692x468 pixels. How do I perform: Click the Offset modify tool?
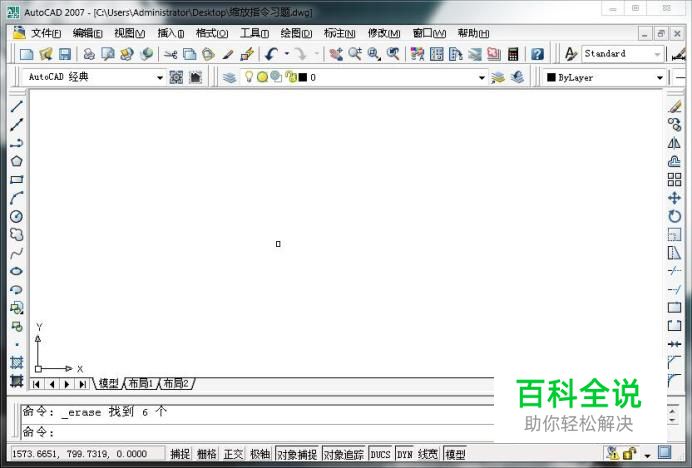pos(674,161)
